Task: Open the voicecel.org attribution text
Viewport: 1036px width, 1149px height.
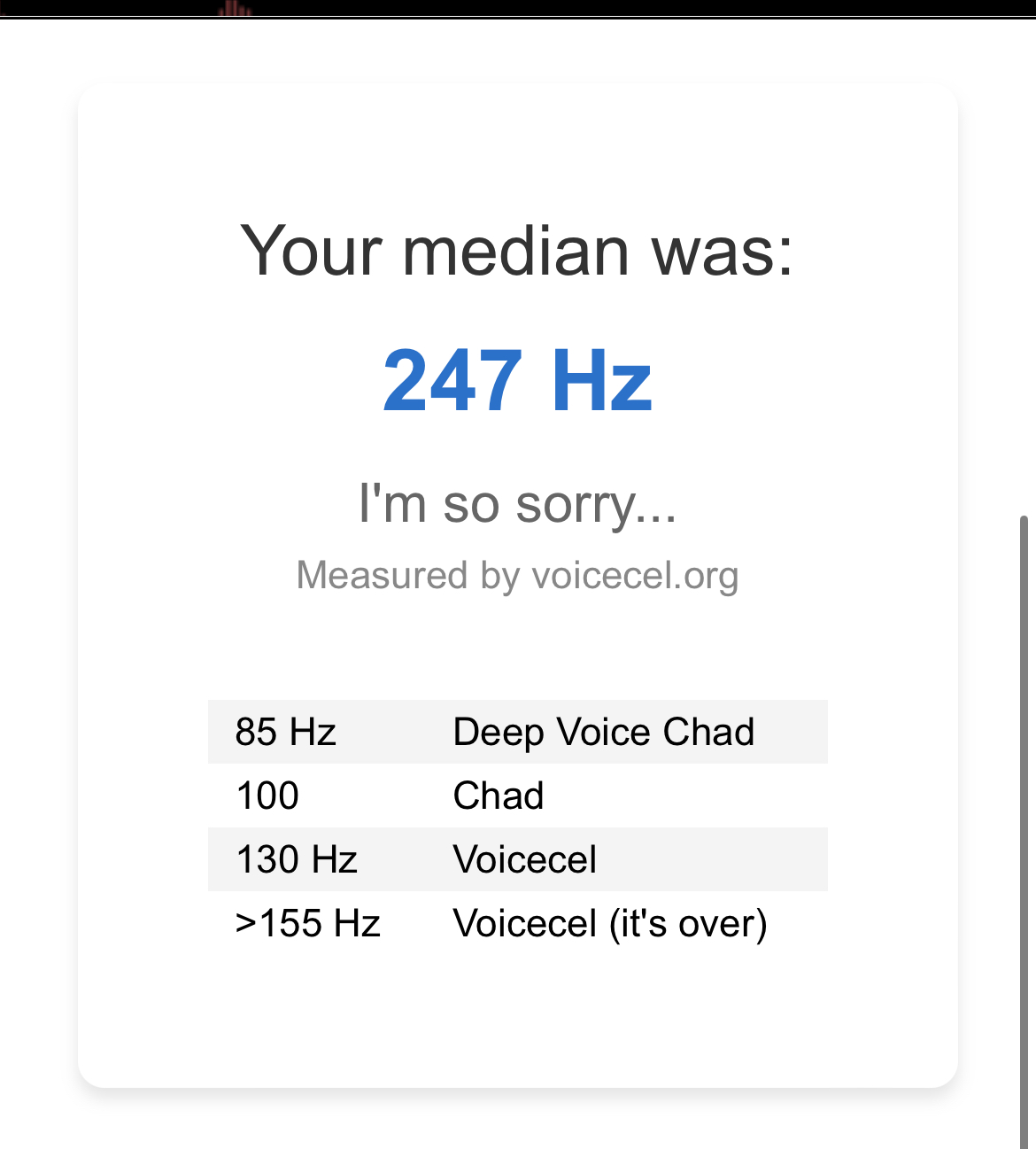Action: coord(517,576)
